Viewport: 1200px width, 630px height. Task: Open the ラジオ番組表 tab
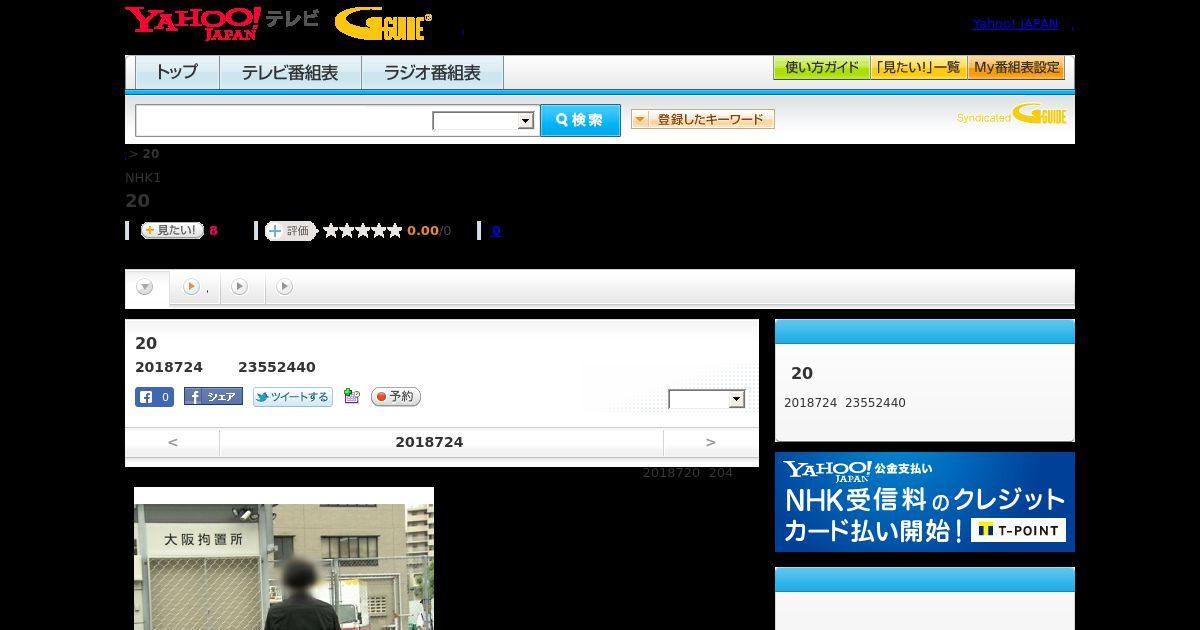coord(432,72)
